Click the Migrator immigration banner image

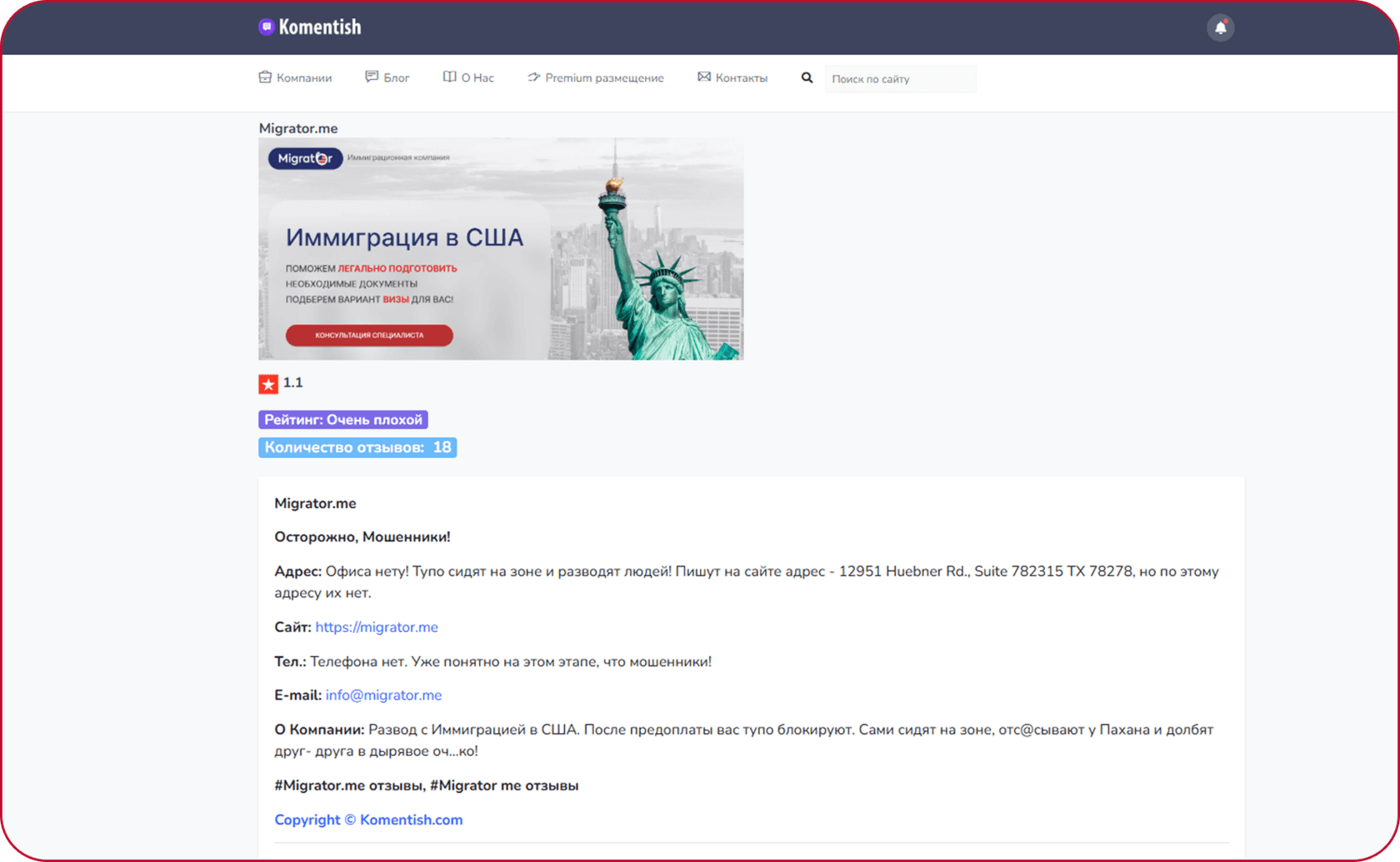coord(501,249)
